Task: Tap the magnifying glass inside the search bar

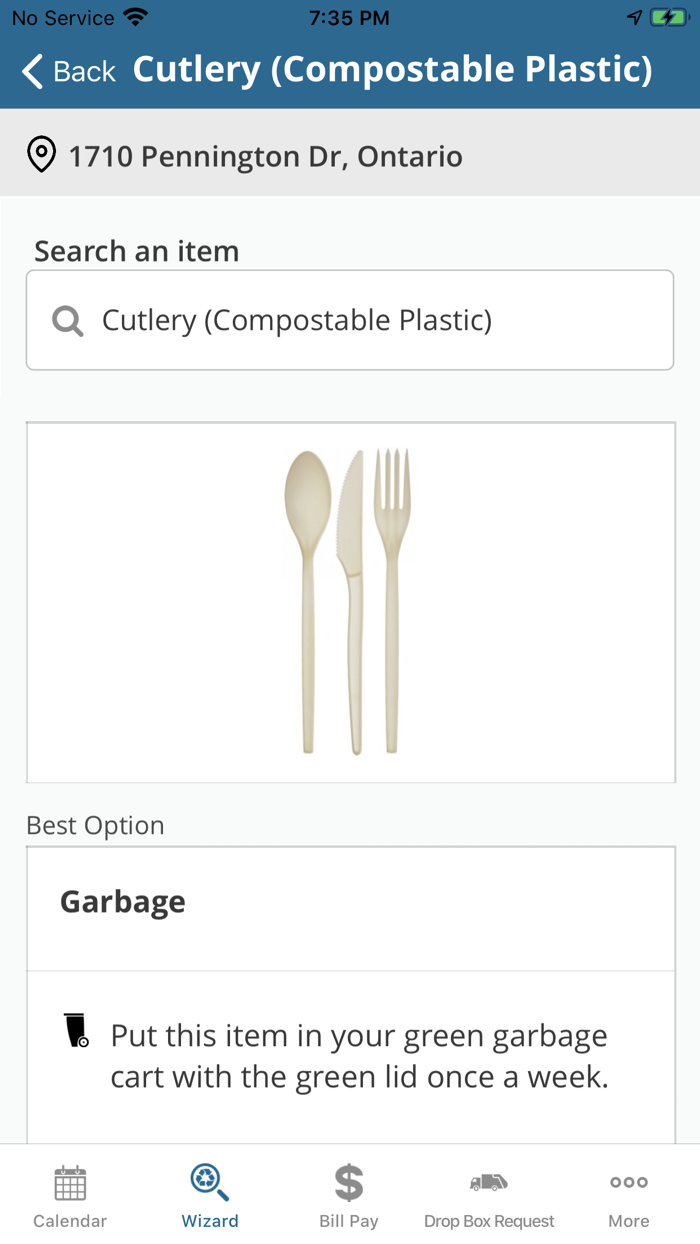Action: pyautogui.click(x=66, y=319)
